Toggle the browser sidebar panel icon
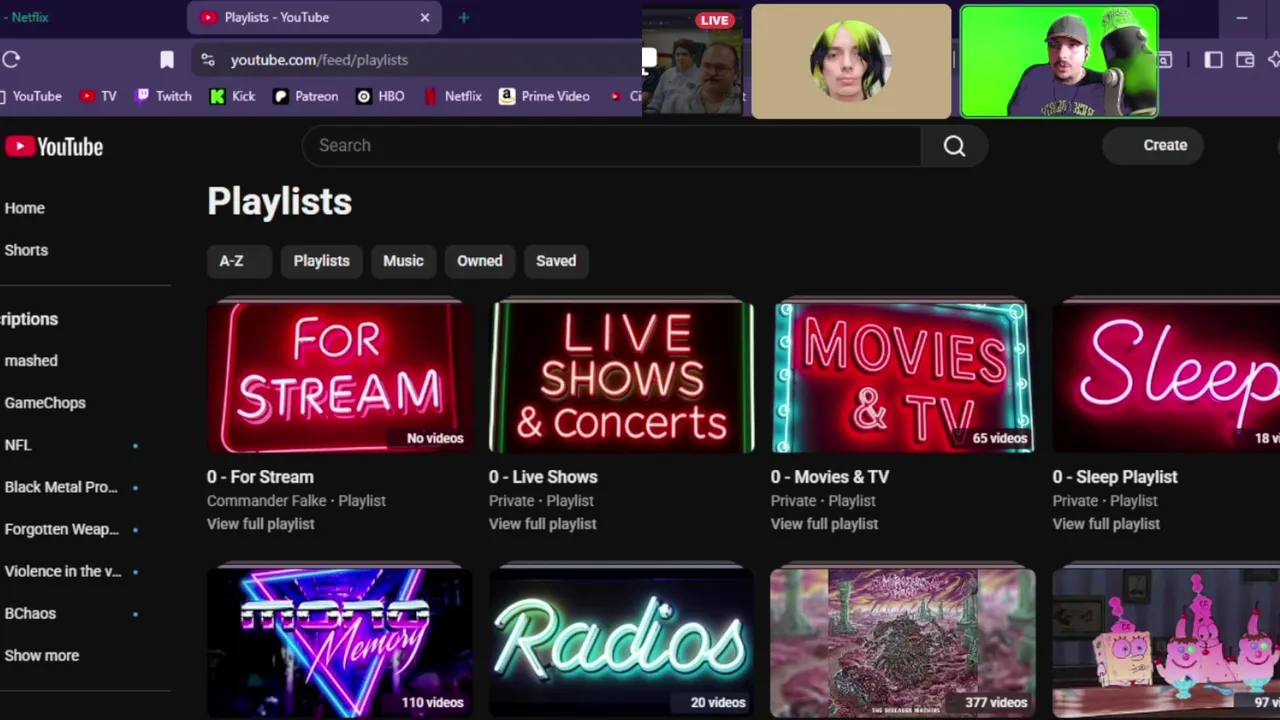 click(x=1213, y=60)
